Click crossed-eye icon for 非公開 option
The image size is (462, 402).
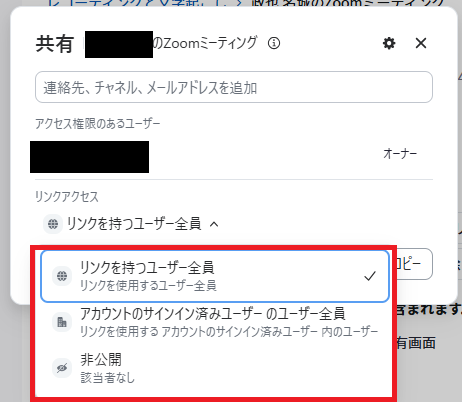pyautogui.click(x=62, y=368)
